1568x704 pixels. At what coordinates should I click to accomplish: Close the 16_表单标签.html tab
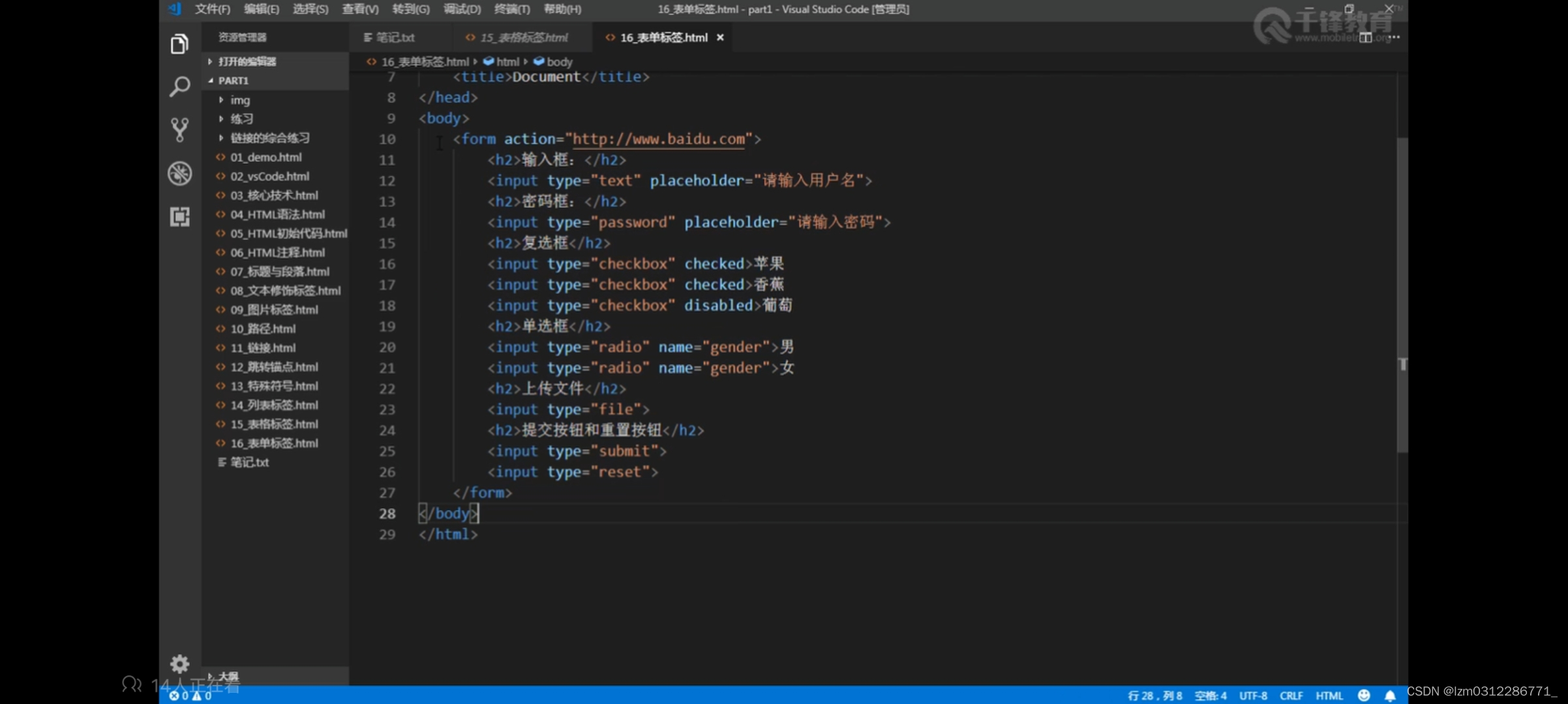click(720, 37)
